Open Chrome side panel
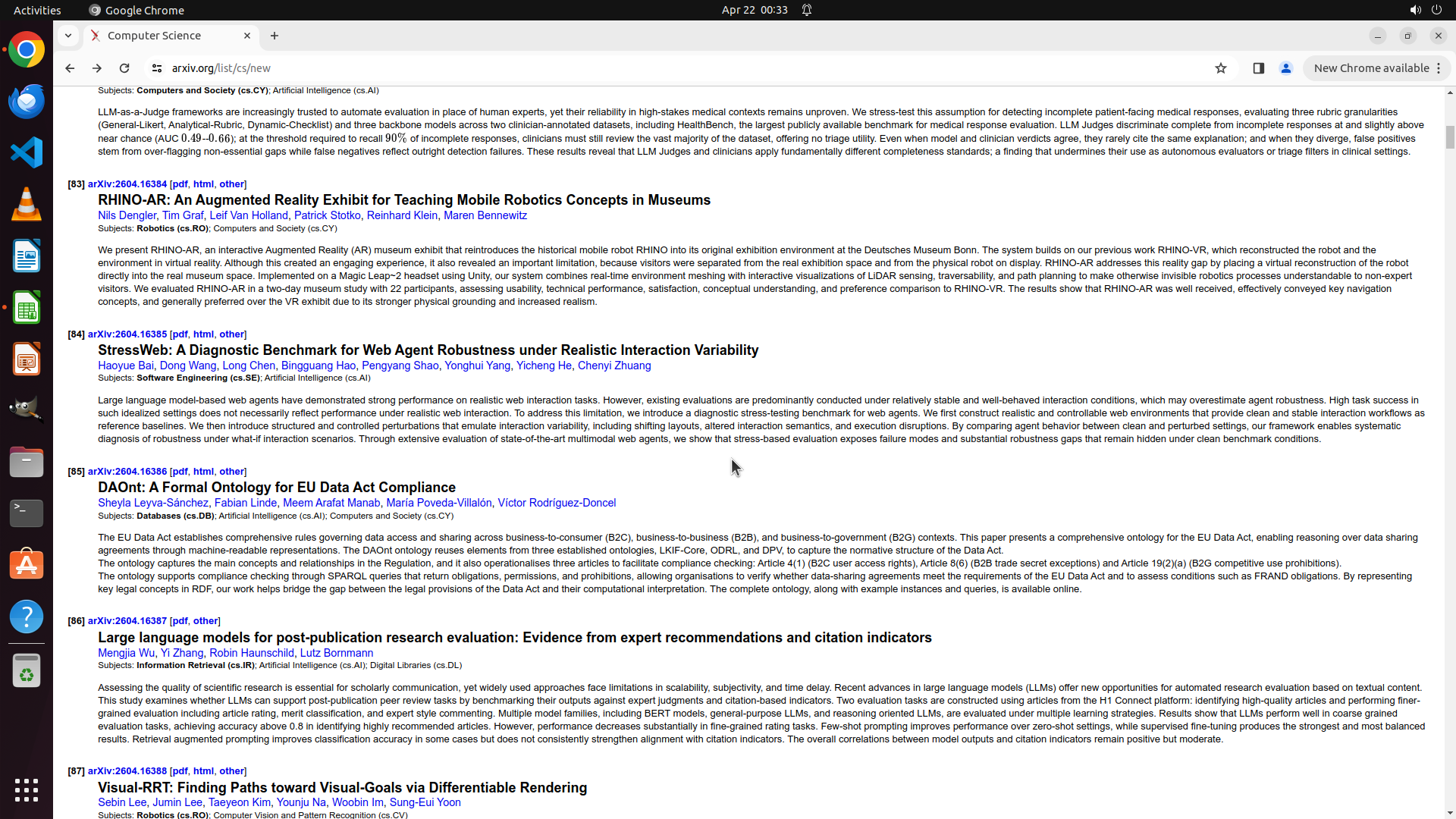 (1258, 68)
